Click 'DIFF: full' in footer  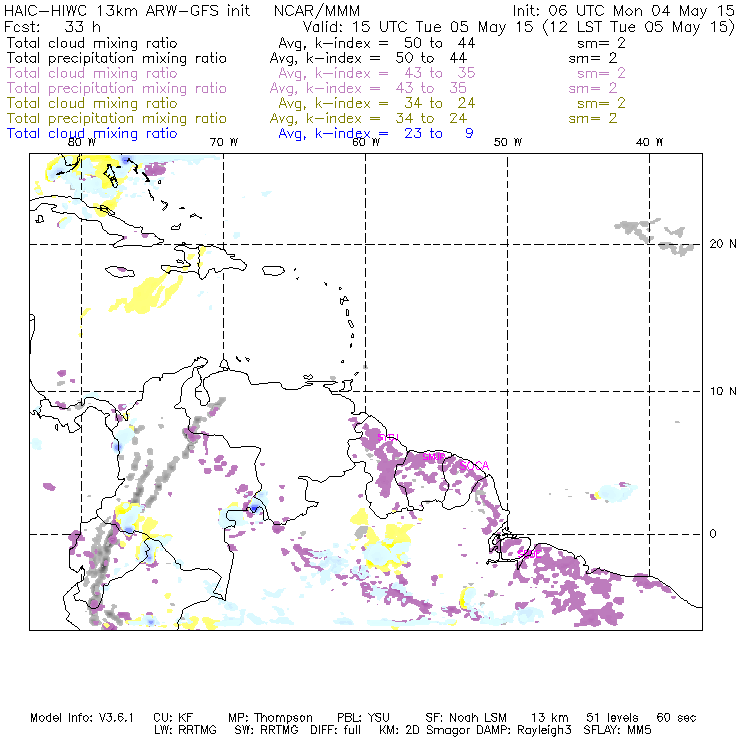[x=336, y=730]
